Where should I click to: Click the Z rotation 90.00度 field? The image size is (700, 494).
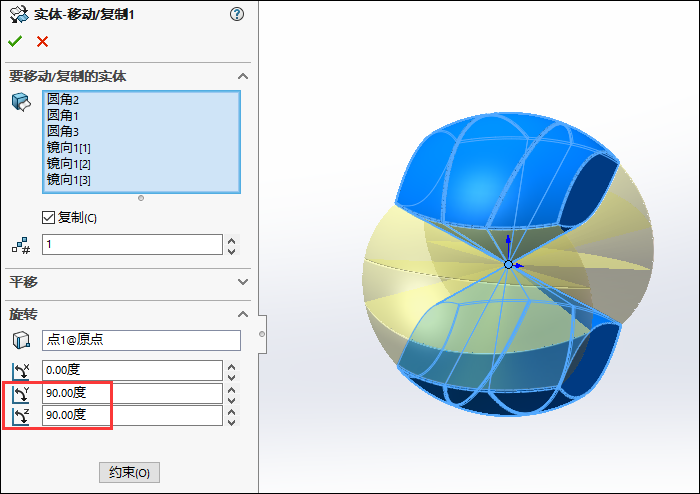132,415
